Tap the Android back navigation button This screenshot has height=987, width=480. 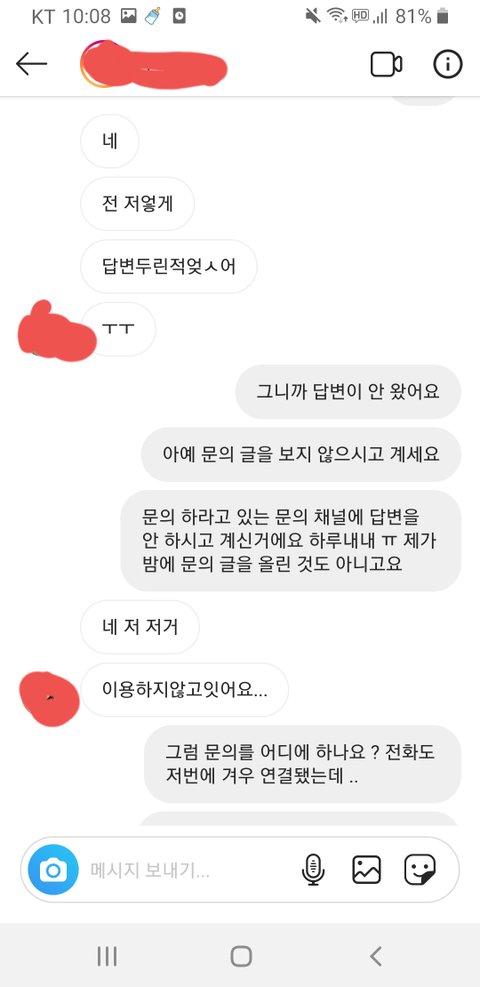pos(376,956)
